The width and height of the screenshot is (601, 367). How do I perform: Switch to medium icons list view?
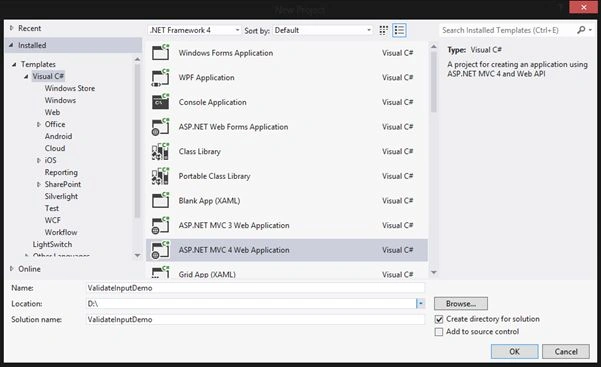coord(399,30)
